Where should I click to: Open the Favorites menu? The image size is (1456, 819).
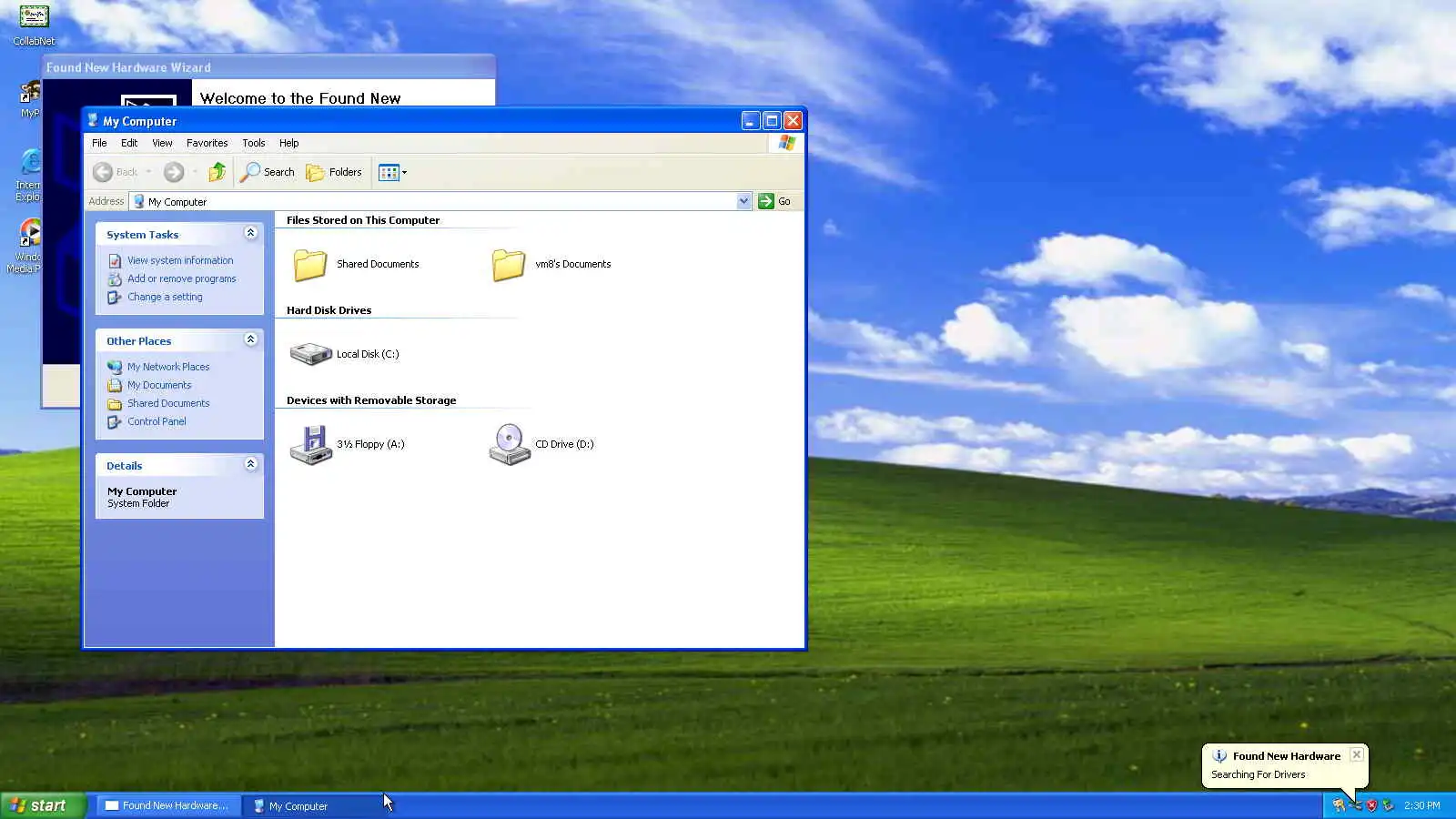[207, 143]
